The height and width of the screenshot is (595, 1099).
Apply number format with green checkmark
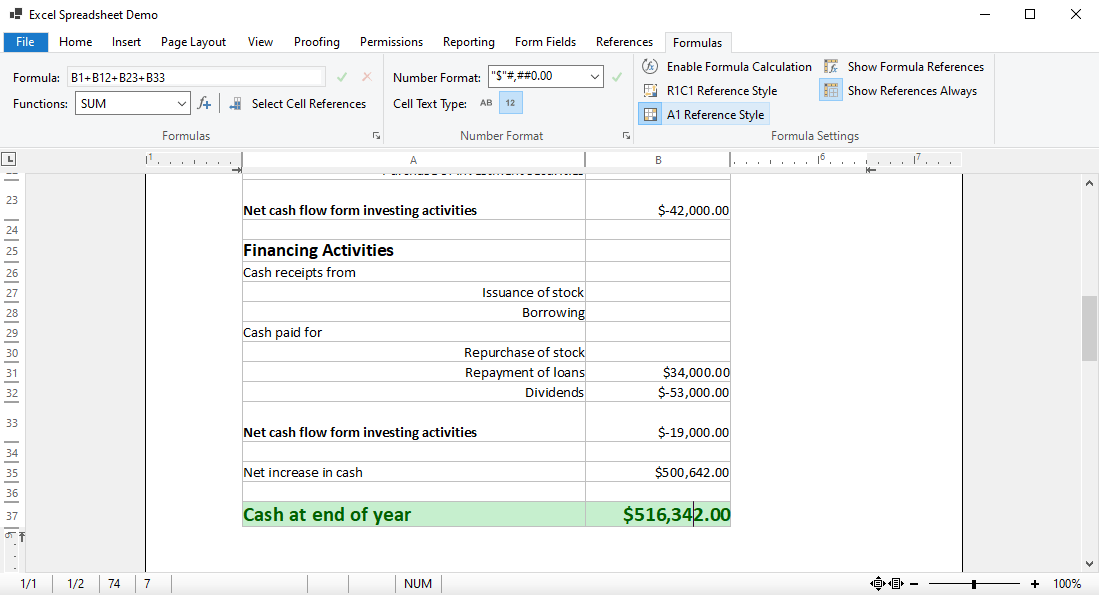pos(617,76)
